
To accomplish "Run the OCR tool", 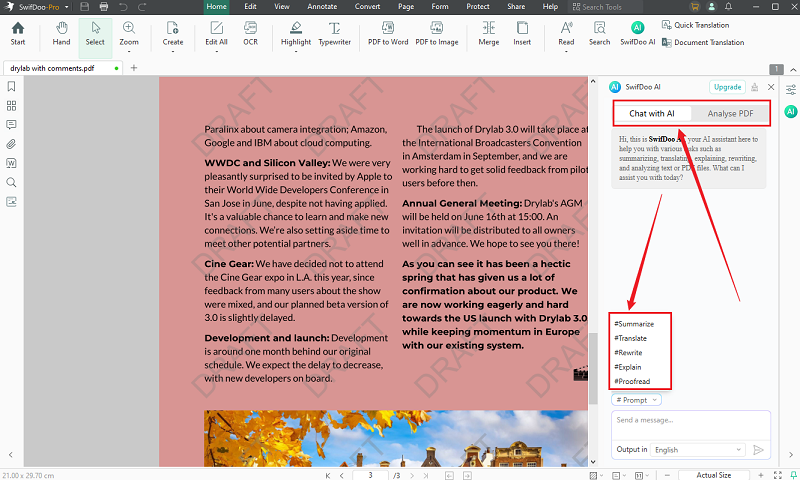I will (x=250, y=34).
